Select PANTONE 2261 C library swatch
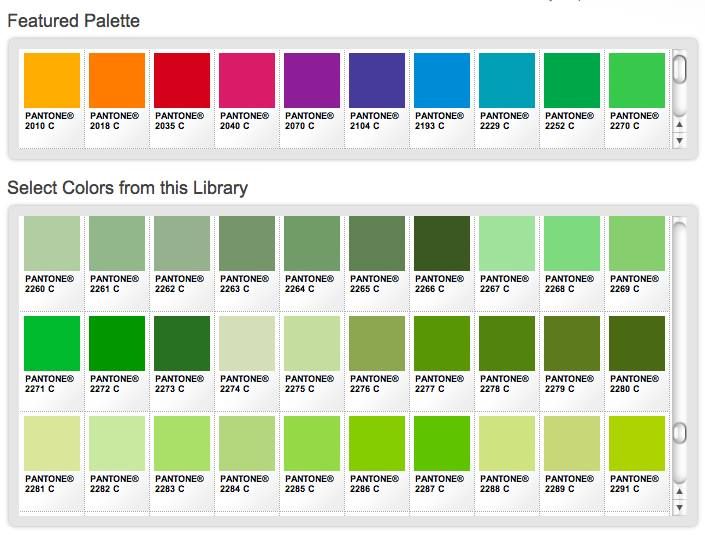Viewport: 705px width, 535px height. (117, 243)
